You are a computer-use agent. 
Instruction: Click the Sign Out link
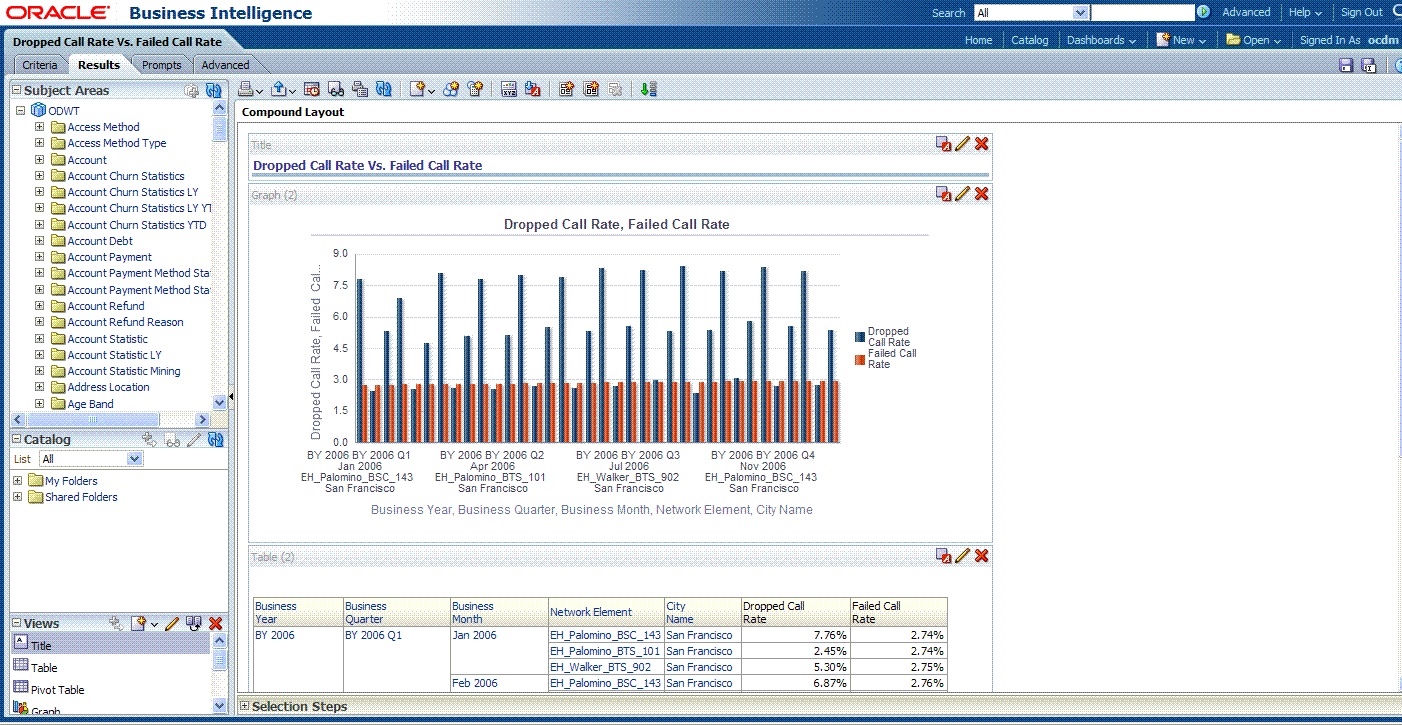tap(1361, 13)
